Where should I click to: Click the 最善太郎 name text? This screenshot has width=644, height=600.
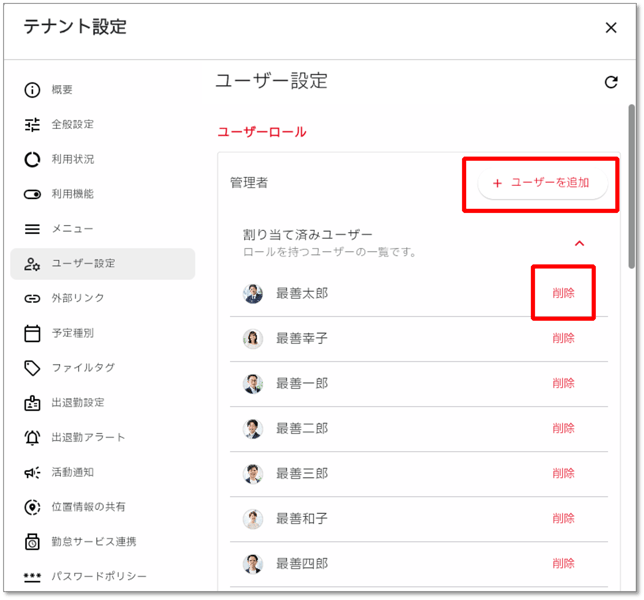click(x=302, y=293)
